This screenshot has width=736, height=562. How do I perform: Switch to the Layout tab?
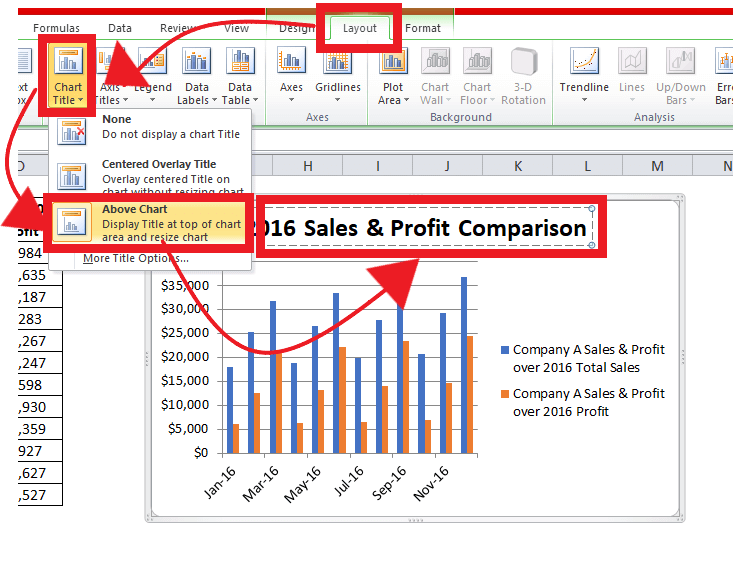click(x=360, y=28)
